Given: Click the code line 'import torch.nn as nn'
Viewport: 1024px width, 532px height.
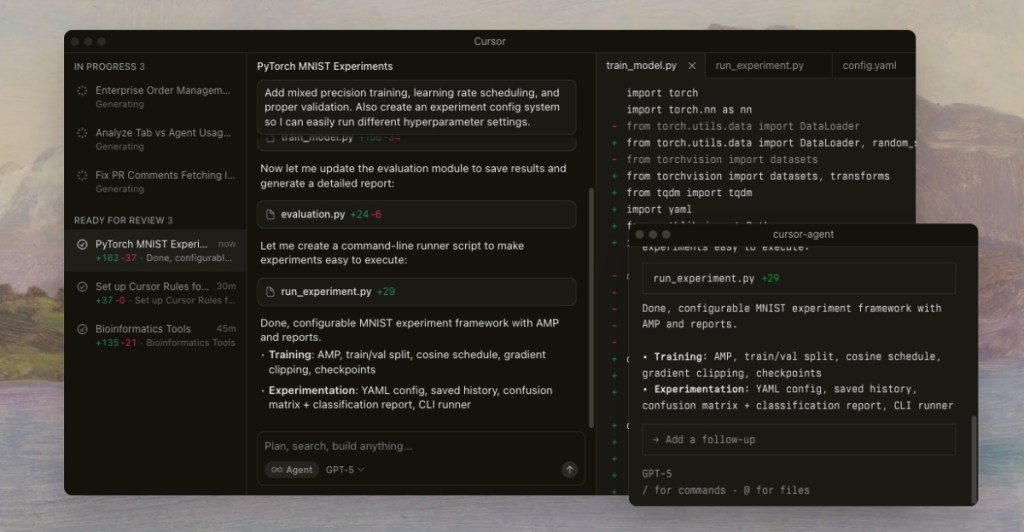Looking at the screenshot, I should [x=689, y=110].
